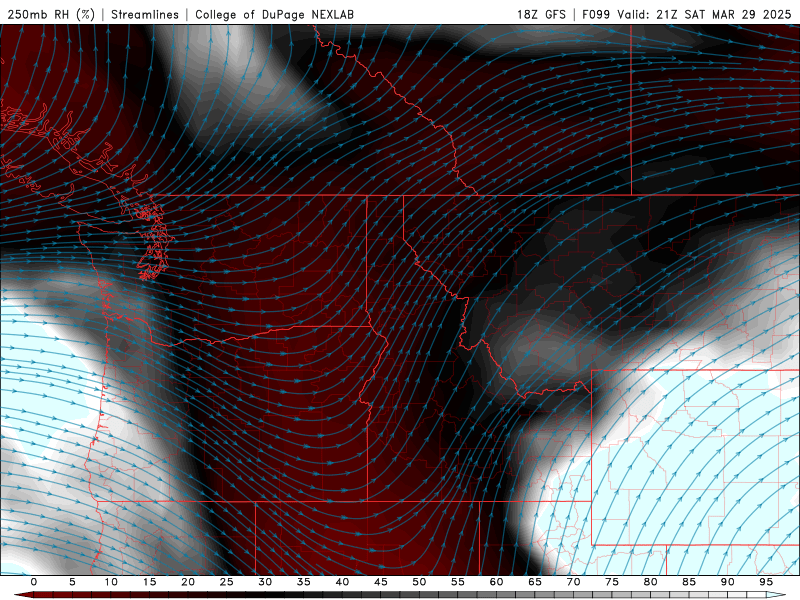Click the color bar value 30
The height and width of the screenshot is (600, 800).
(x=265, y=582)
